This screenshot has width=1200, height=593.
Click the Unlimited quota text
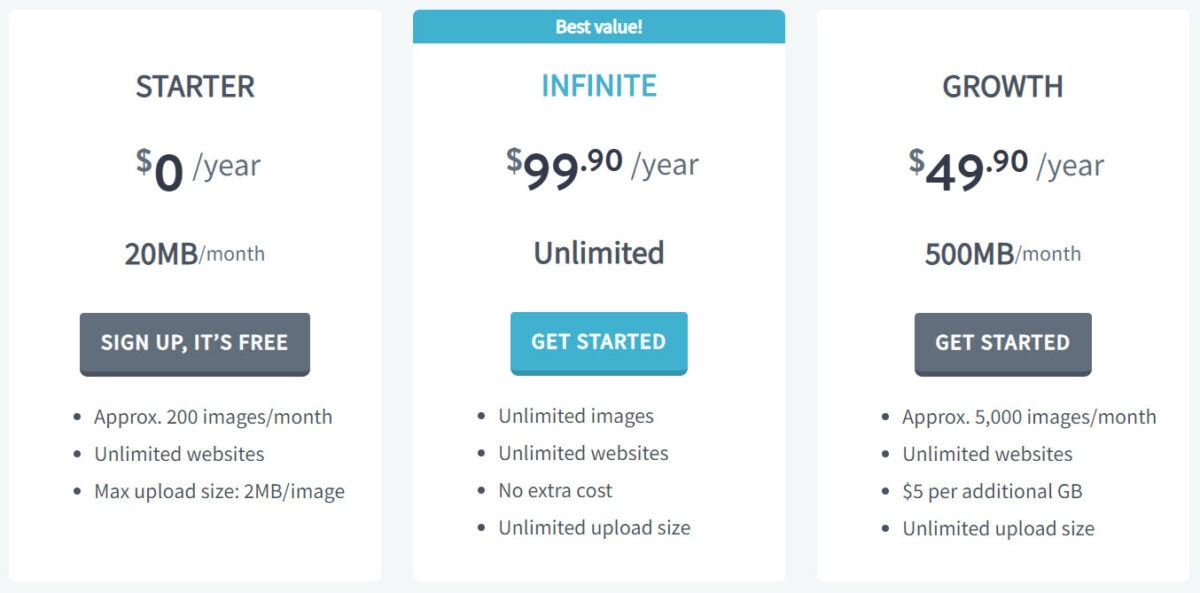[598, 253]
